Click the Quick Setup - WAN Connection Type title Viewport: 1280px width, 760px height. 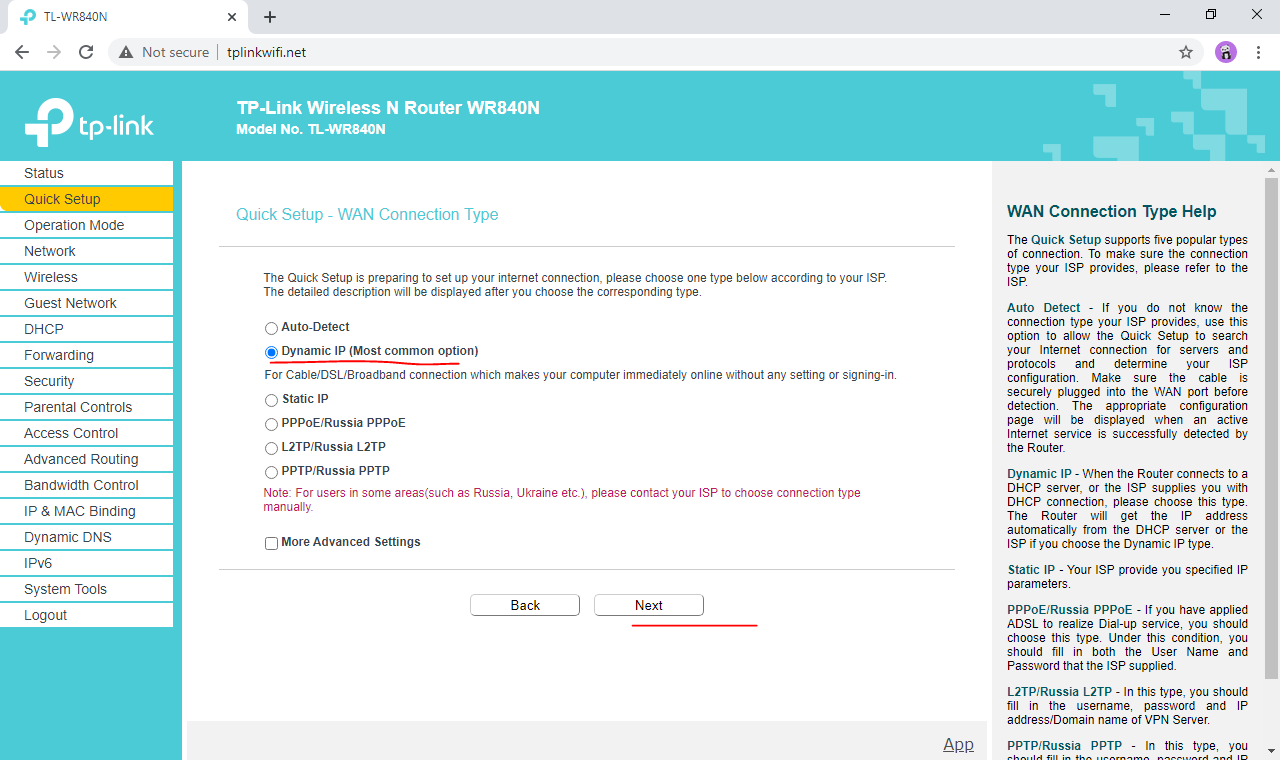[367, 214]
